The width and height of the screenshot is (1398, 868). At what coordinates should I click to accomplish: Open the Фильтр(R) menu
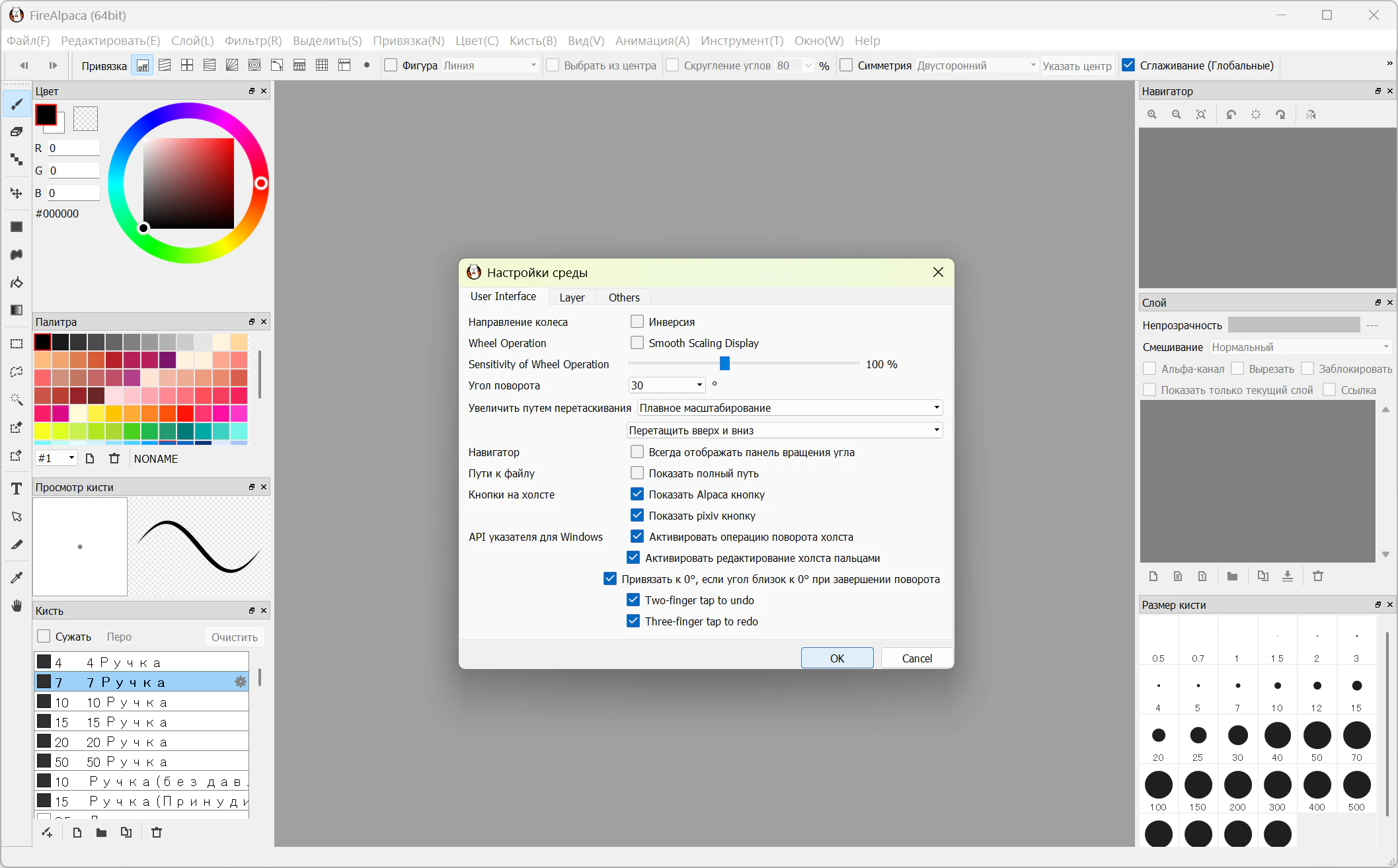pyautogui.click(x=253, y=41)
